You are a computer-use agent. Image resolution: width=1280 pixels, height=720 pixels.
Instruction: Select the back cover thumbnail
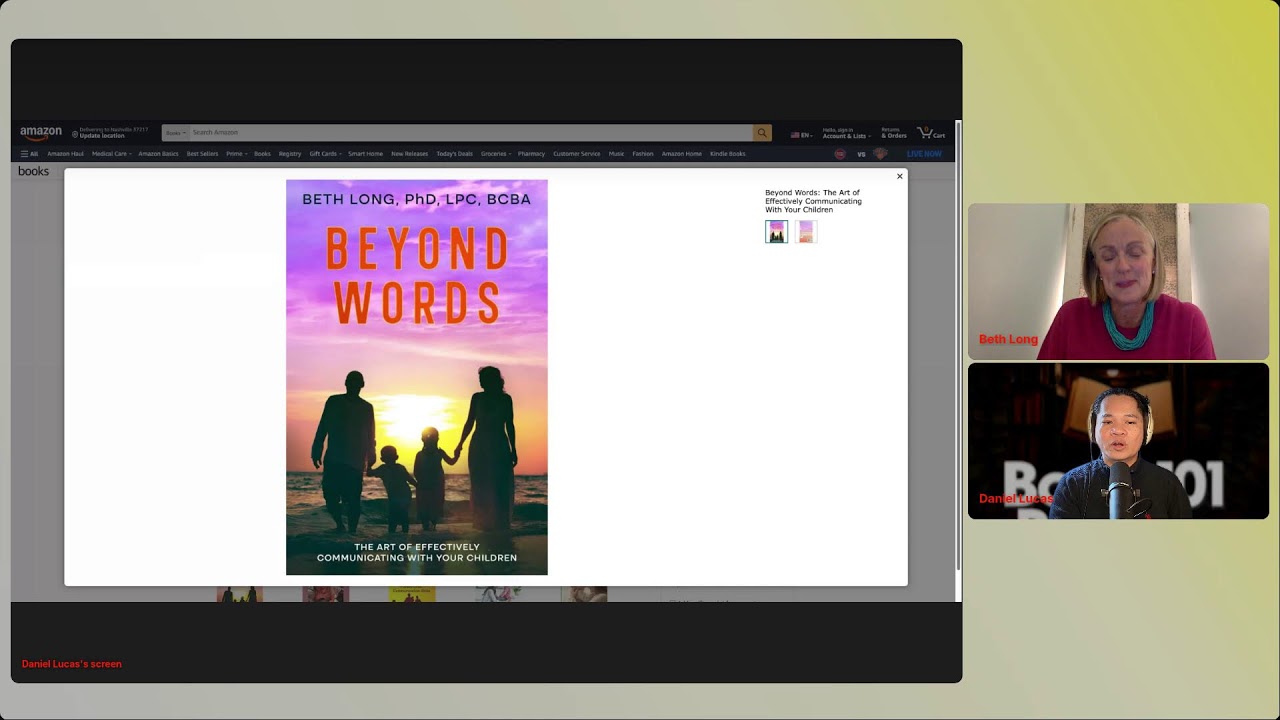point(806,231)
